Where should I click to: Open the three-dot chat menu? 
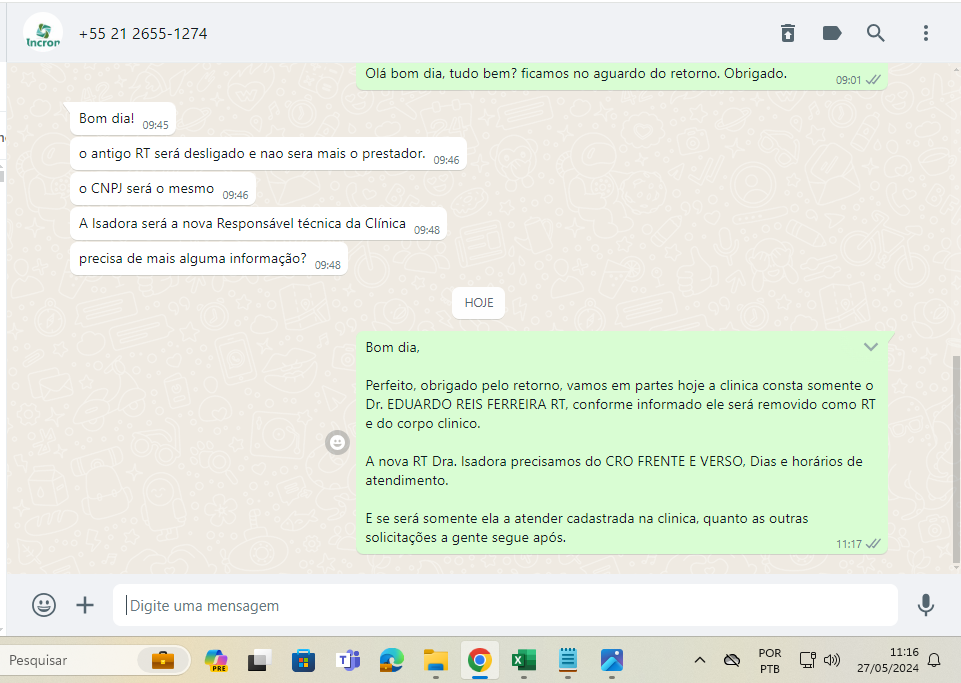(x=925, y=33)
